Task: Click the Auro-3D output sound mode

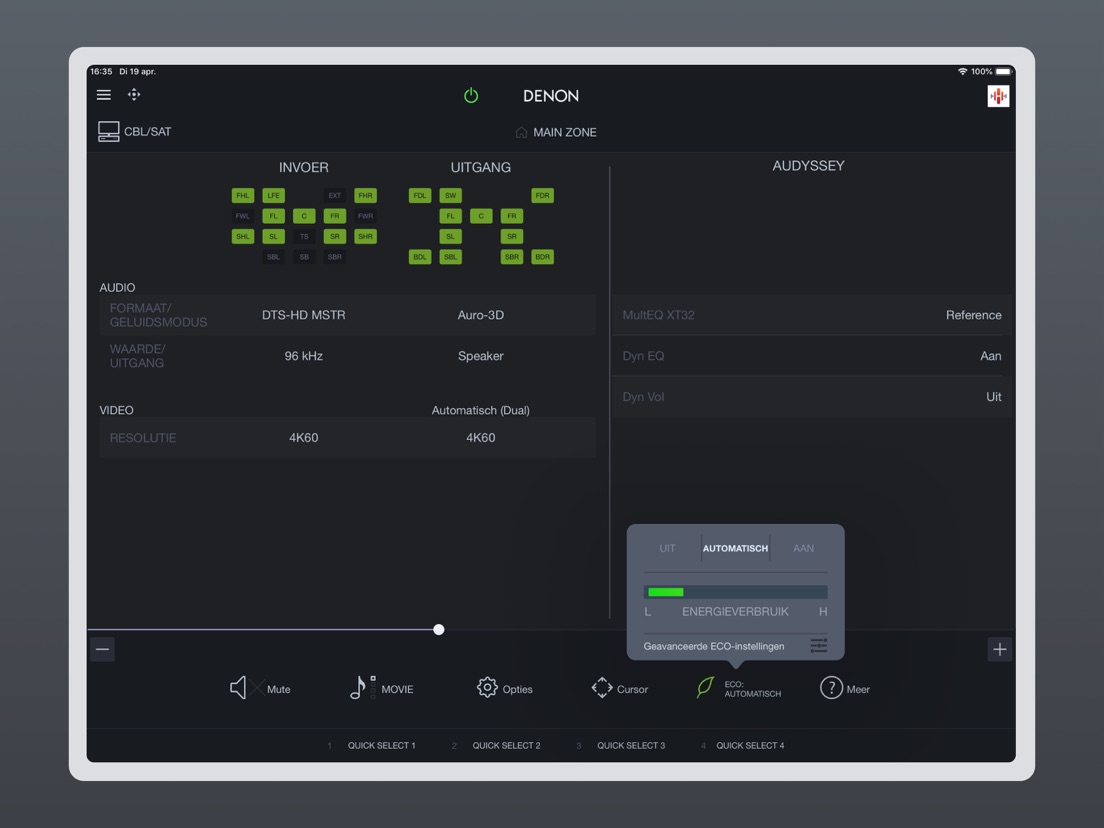Action: tap(481, 315)
